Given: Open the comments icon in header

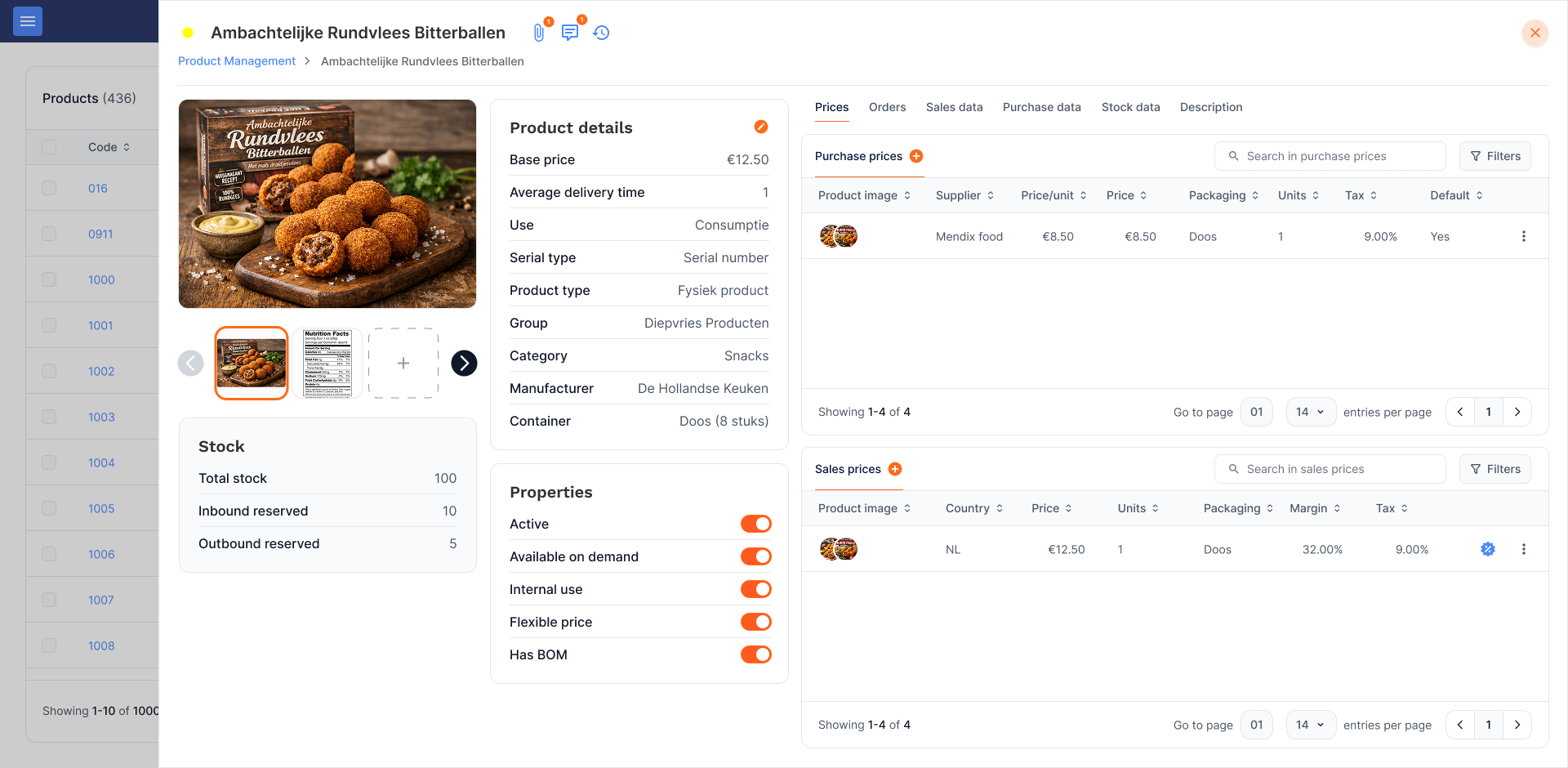Looking at the screenshot, I should [570, 33].
